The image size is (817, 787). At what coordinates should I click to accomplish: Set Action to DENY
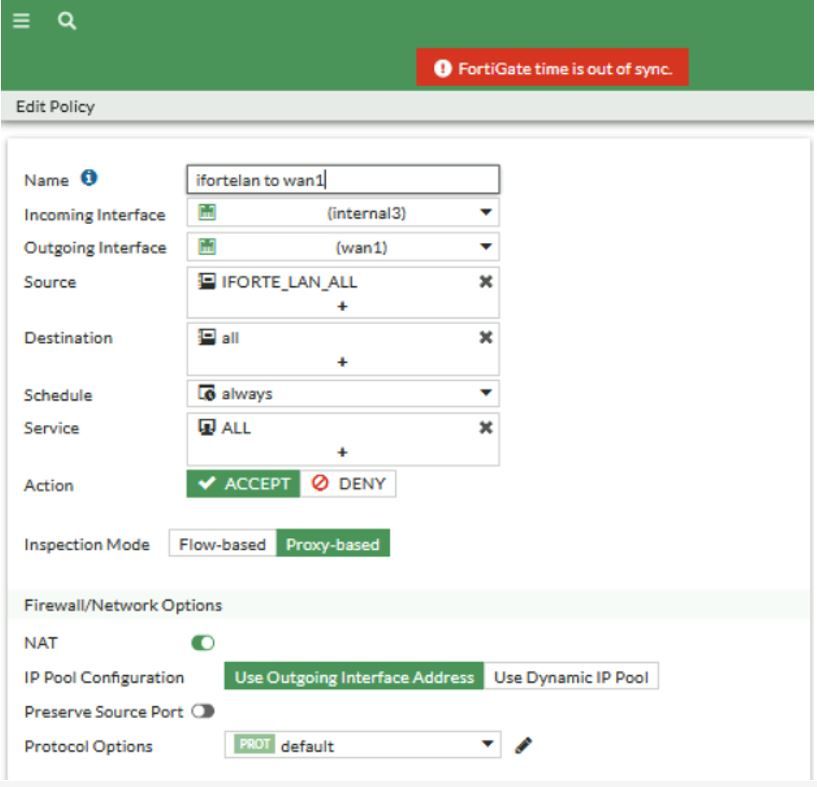coord(348,484)
